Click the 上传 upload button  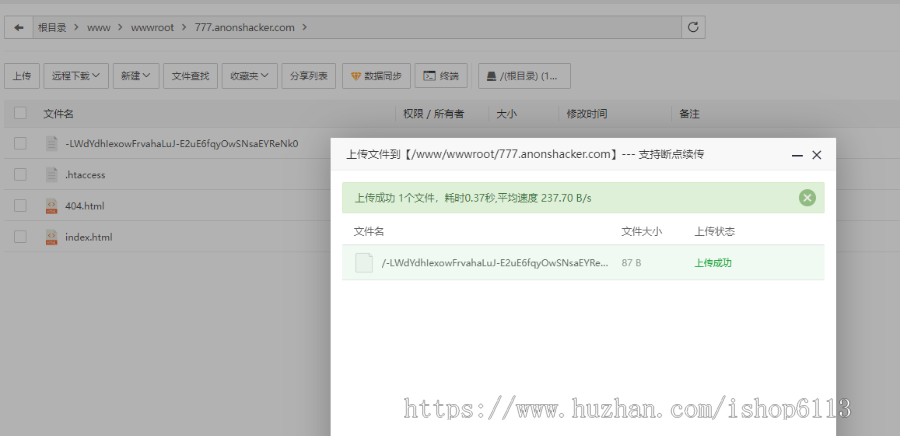[22, 76]
